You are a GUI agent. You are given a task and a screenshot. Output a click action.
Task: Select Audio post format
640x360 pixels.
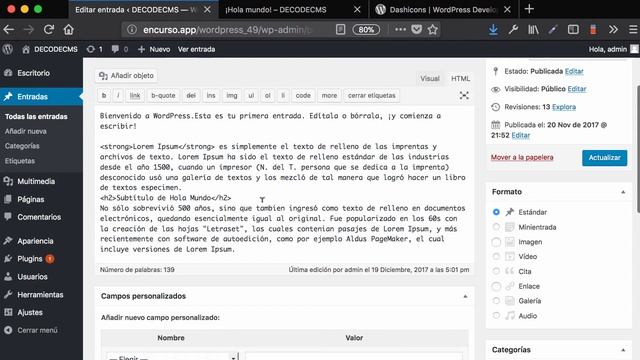tap(496, 316)
